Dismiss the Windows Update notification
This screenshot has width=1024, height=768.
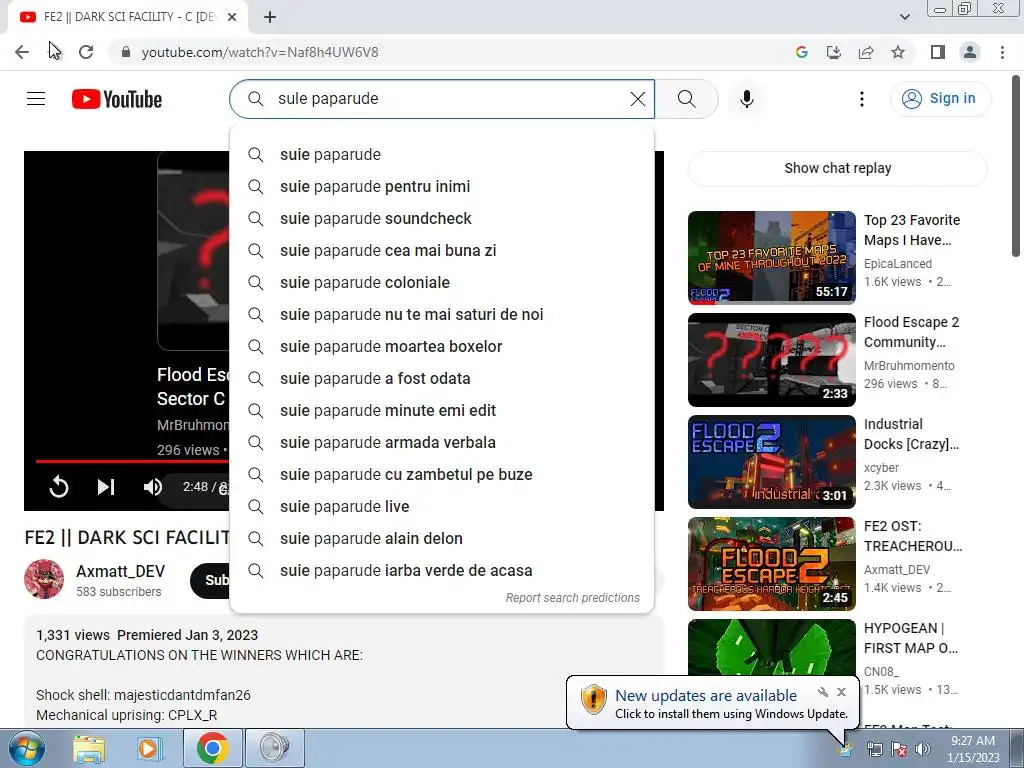click(842, 692)
